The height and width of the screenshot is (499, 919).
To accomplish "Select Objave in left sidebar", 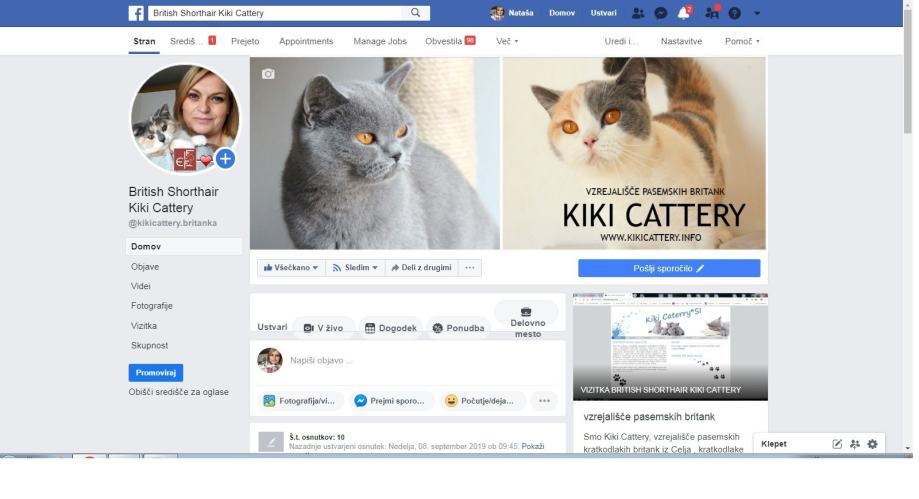I will point(145,266).
